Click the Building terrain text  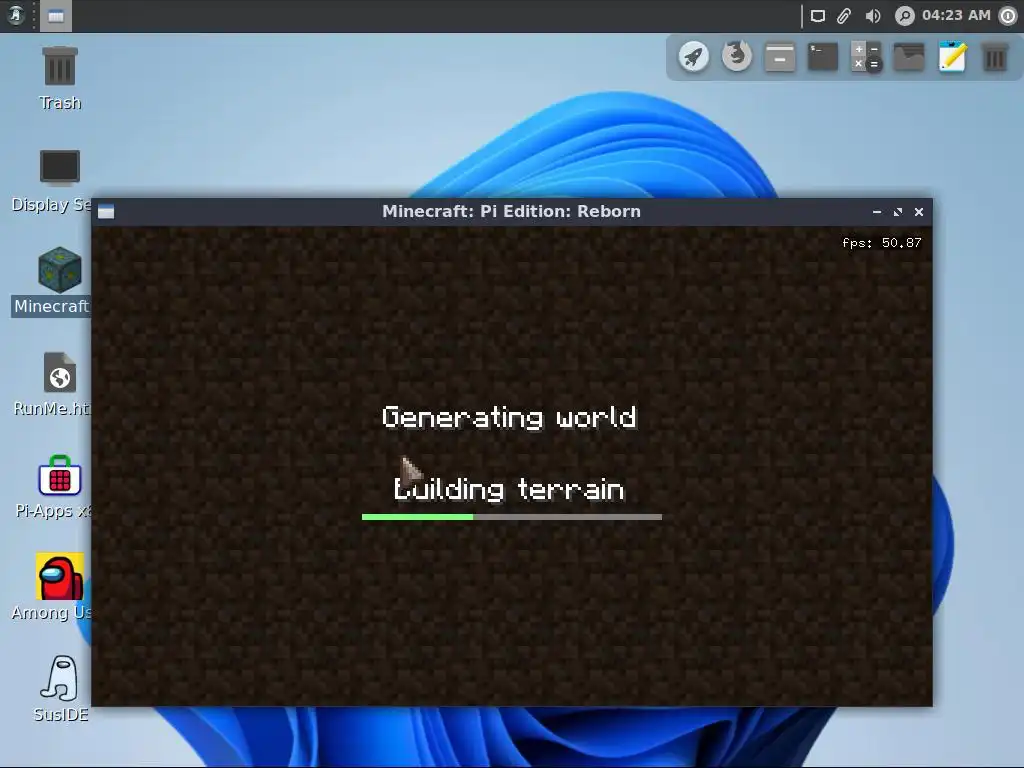(509, 489)
